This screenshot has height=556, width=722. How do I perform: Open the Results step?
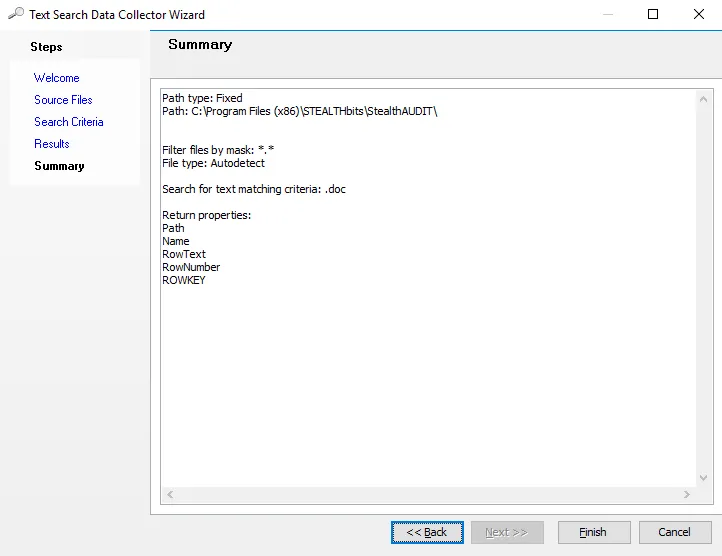[x=52, y=144]
